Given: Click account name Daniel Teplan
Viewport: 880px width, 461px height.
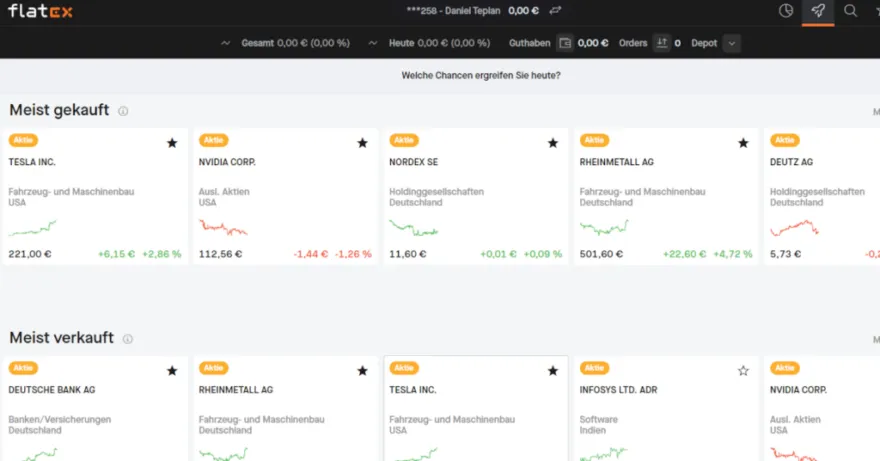Looking at the screenshot, I should coord(472,11).
